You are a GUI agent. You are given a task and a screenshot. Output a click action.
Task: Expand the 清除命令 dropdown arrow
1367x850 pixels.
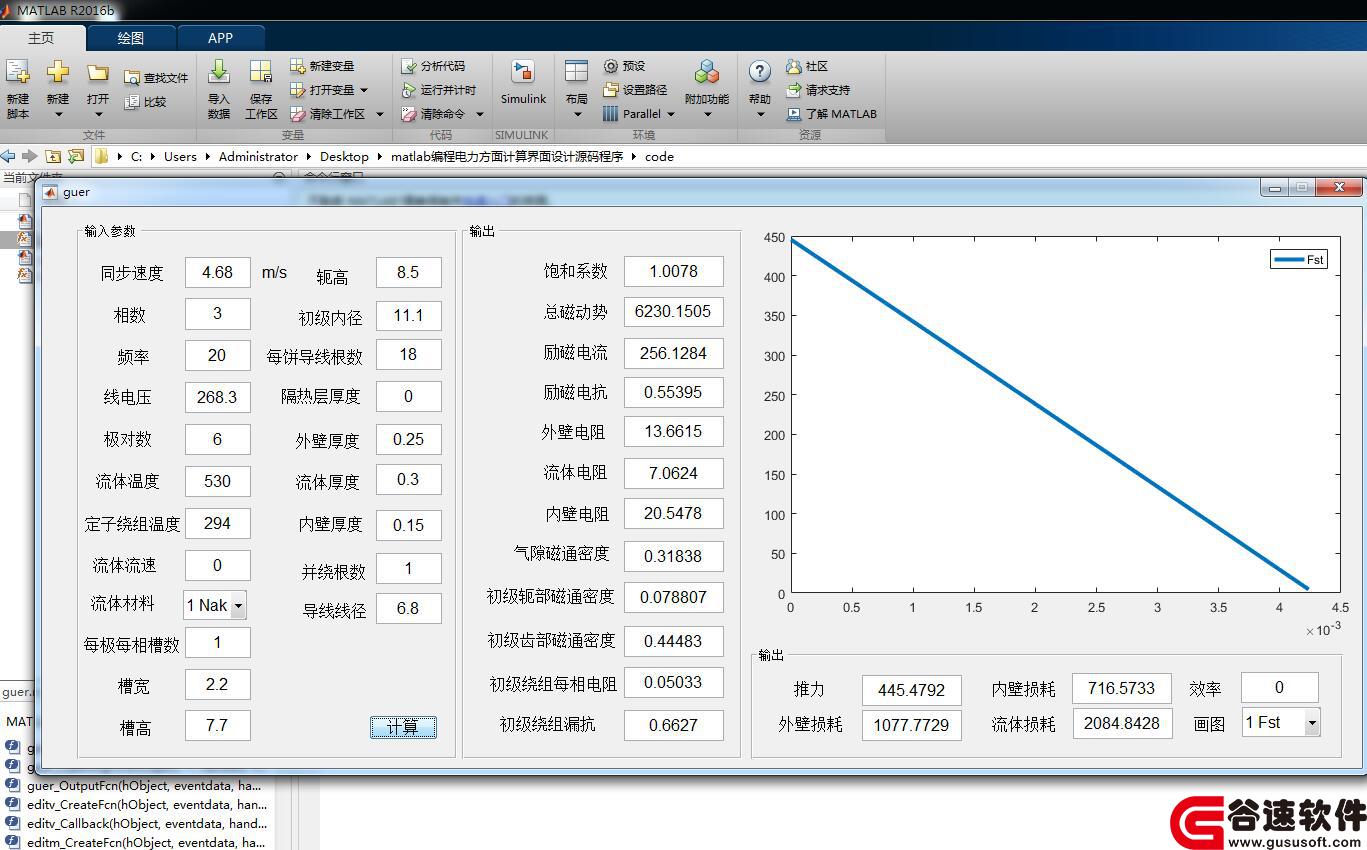(480, 114)
